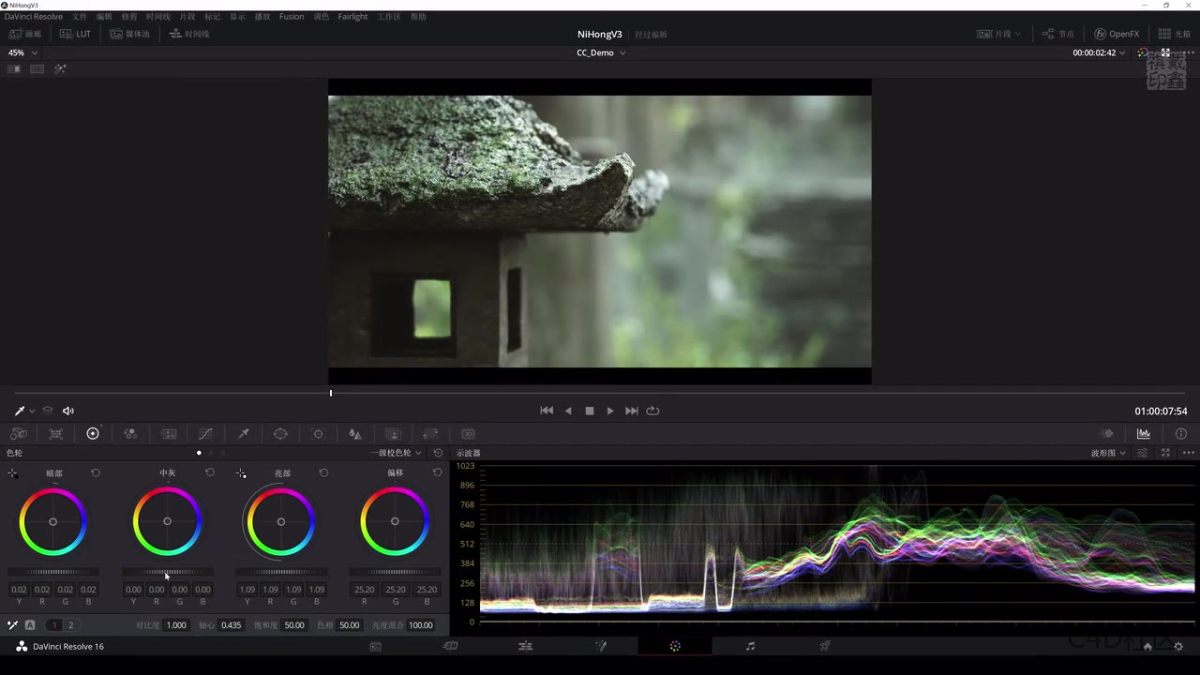The height and width of the screenshot is (675, 1200).
Task: Open the RGB Mixer palette
Action: pos(130,434)
